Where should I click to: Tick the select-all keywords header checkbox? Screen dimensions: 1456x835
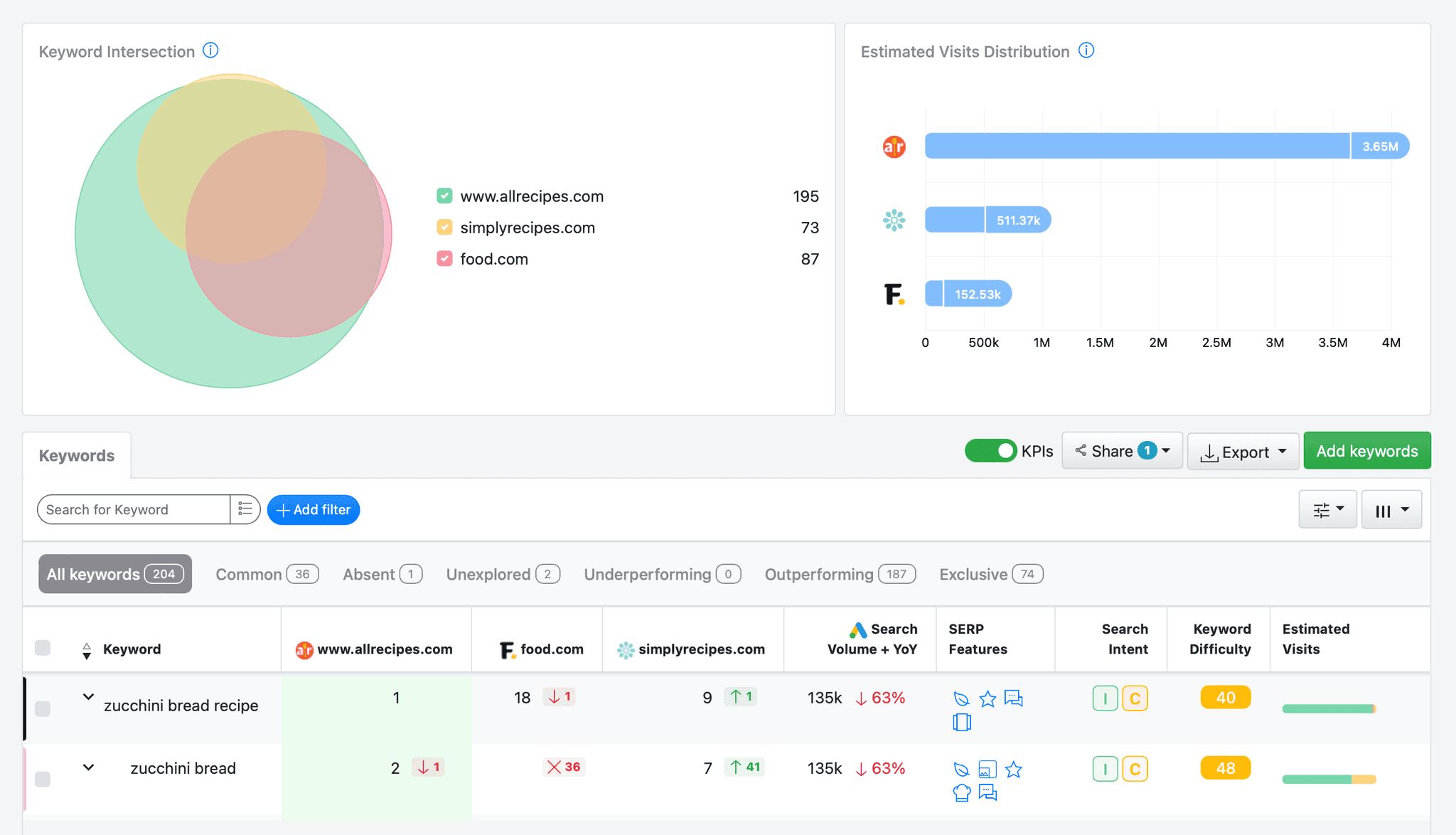tap(43, 648)
